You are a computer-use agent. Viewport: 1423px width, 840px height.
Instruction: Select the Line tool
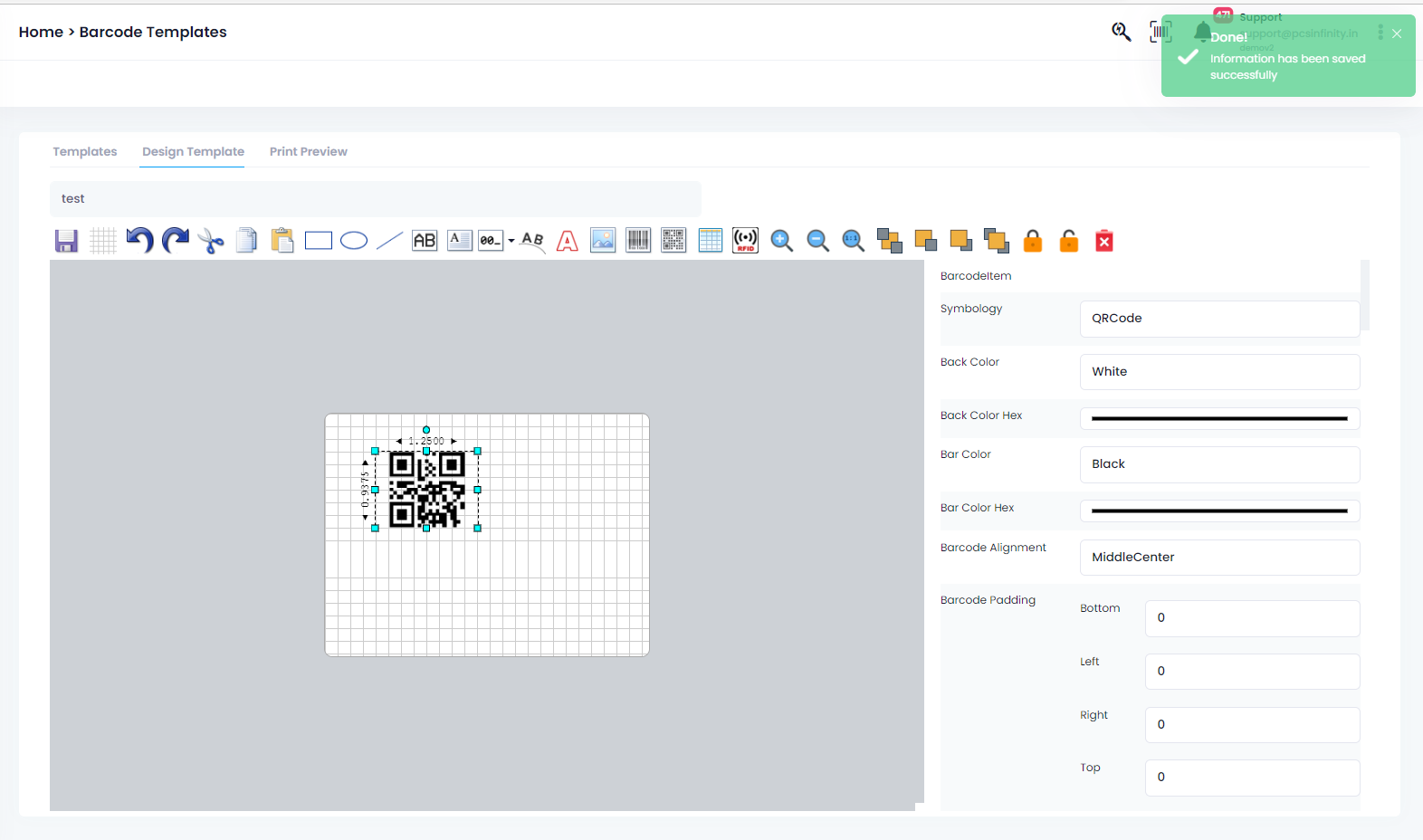click(x=389, y=241)
